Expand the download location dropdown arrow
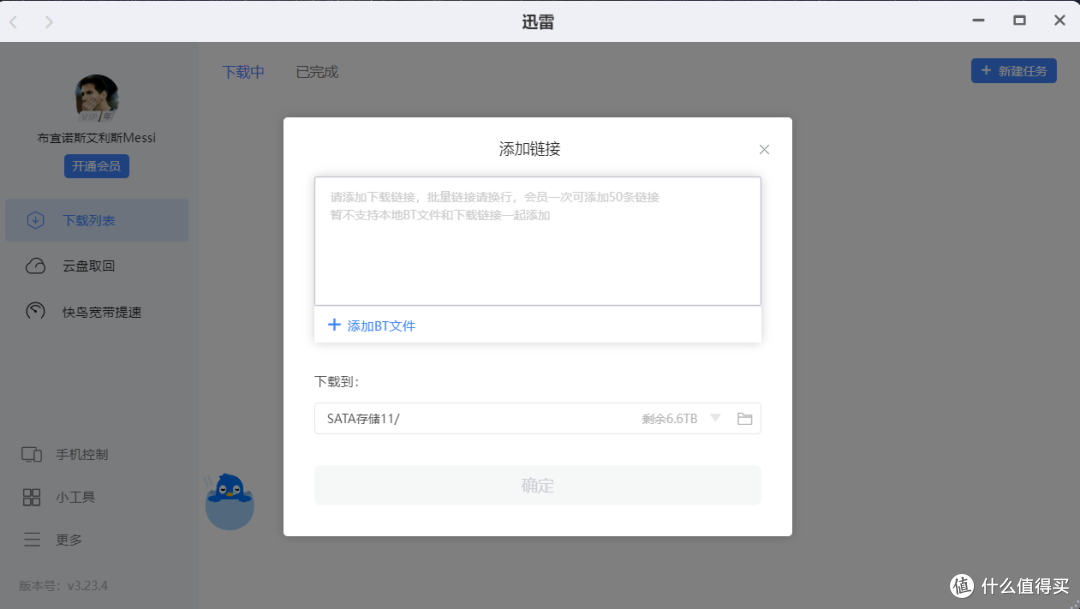 pyautogui.click(x=715, y=418)
